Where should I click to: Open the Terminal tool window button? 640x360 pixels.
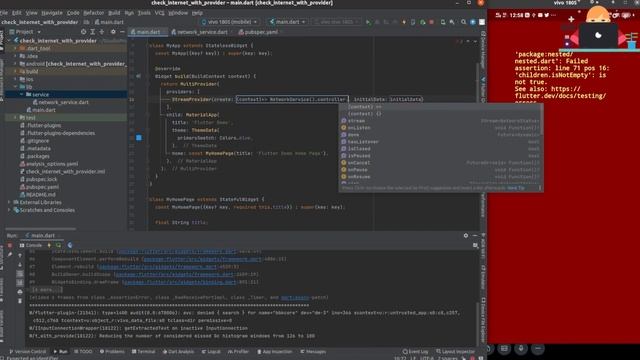tap(144, 351)
